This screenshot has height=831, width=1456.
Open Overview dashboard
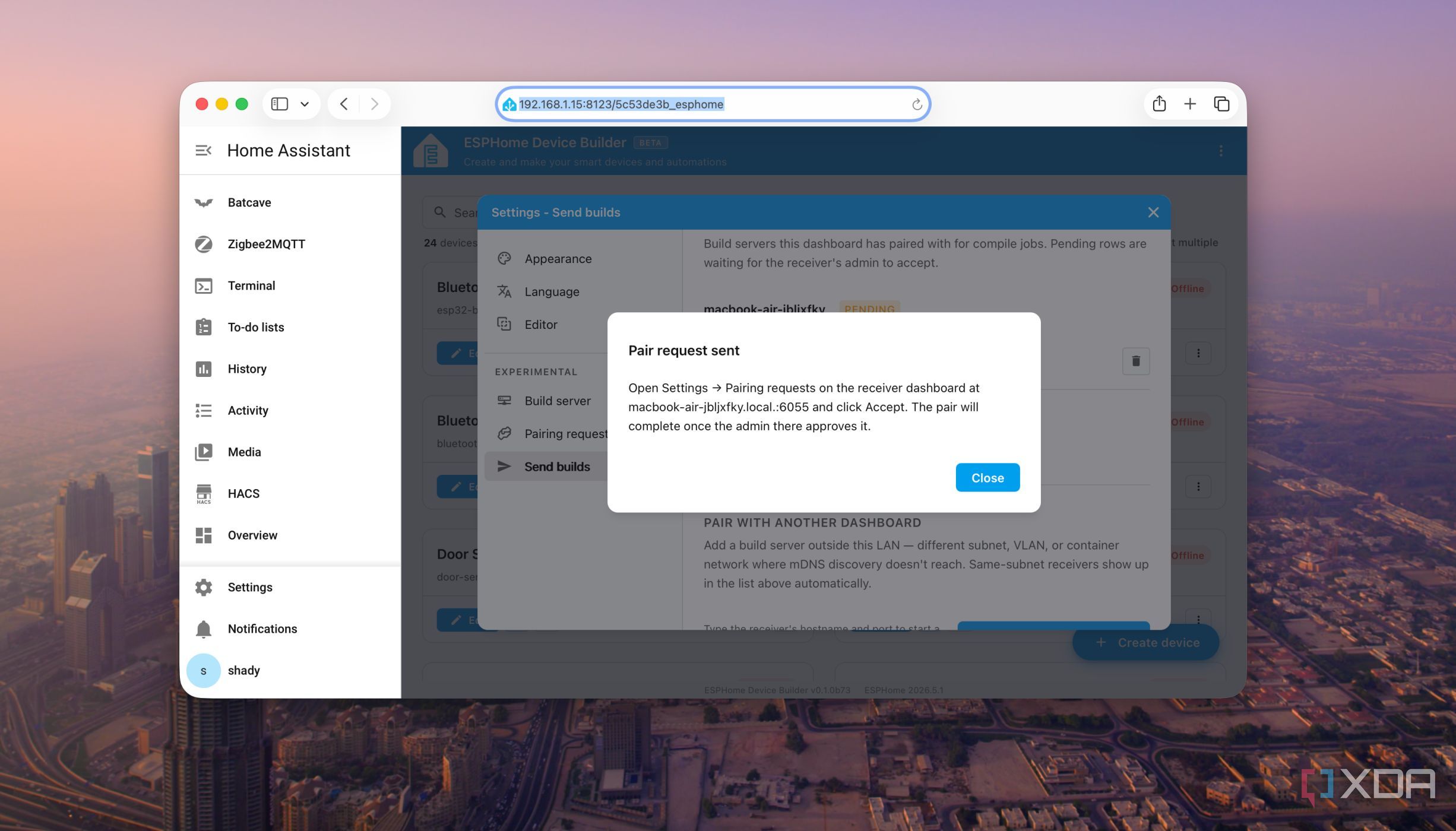pyautogui.click(x=290, y=535)
